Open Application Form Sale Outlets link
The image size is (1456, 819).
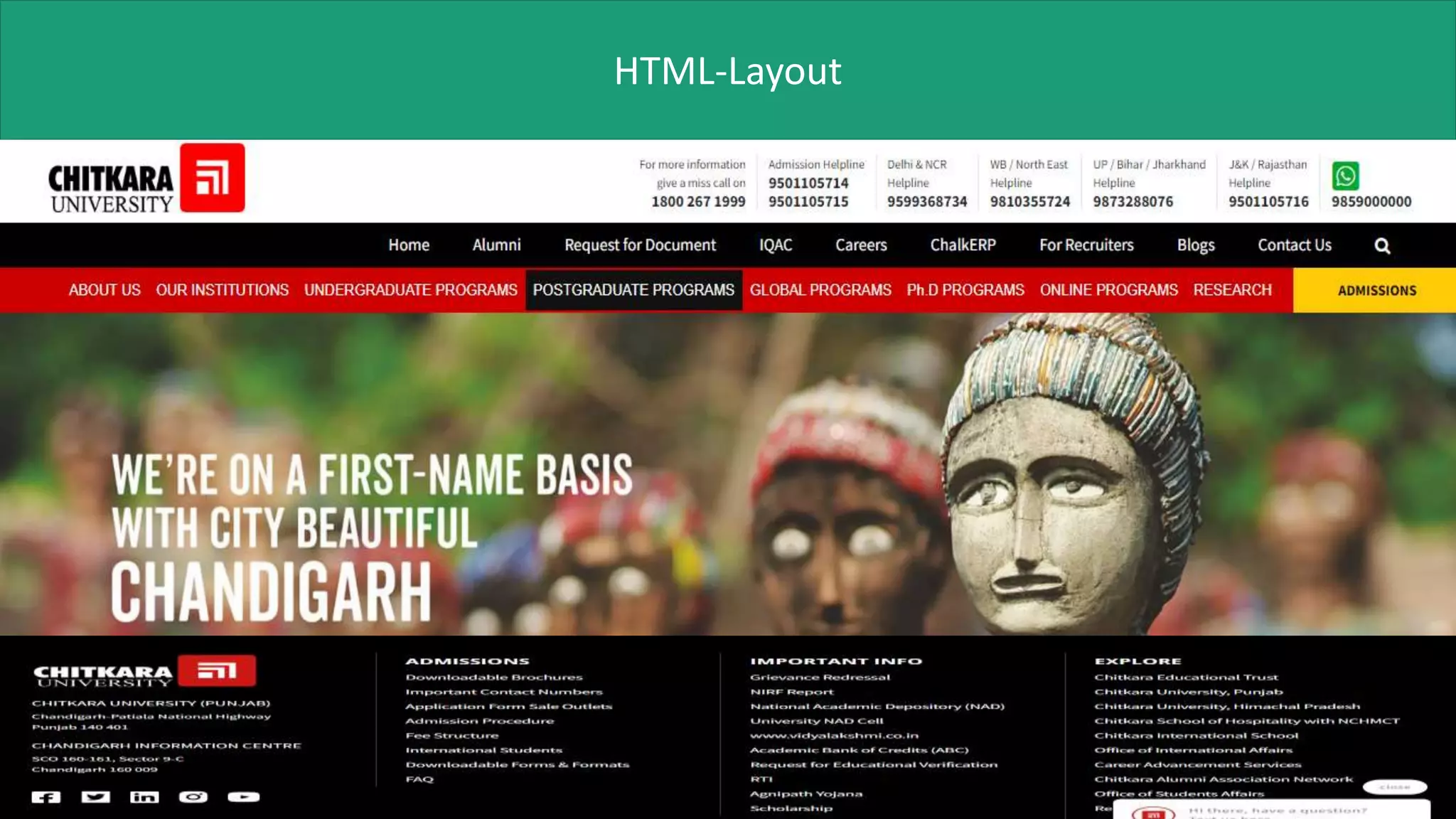(x=509, y=707)
